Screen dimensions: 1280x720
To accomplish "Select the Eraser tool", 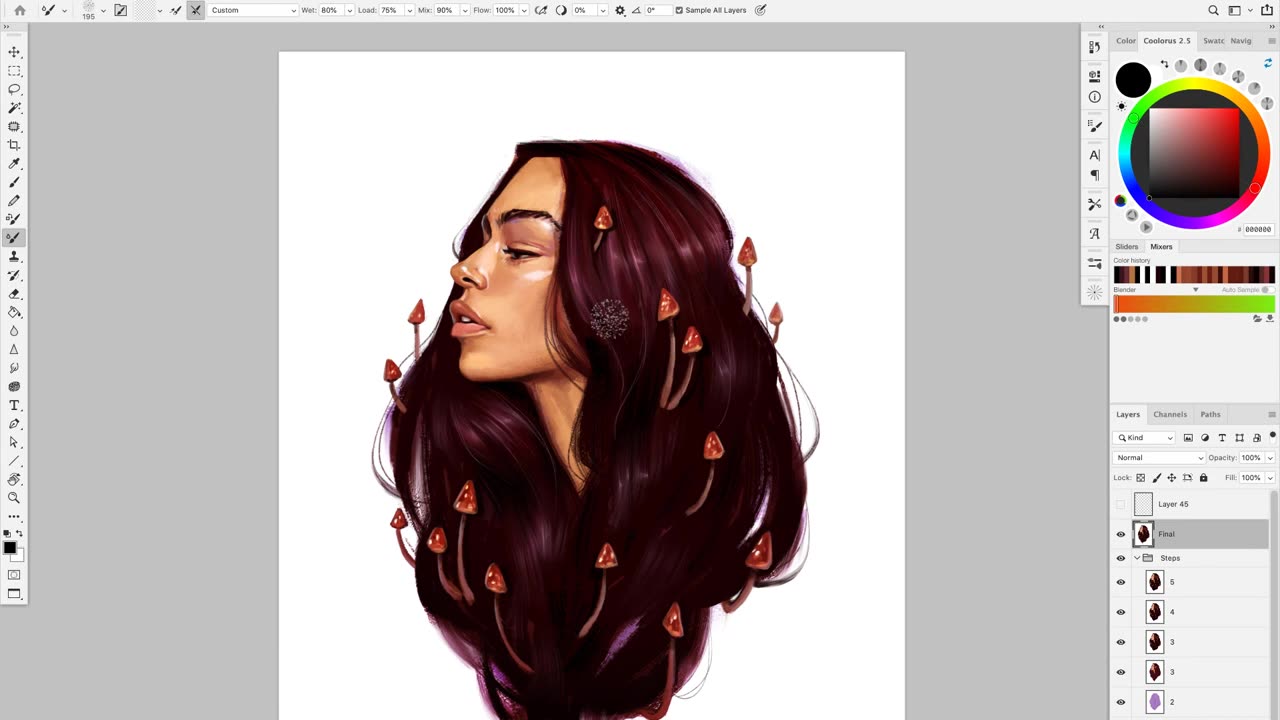I will 14,294.
